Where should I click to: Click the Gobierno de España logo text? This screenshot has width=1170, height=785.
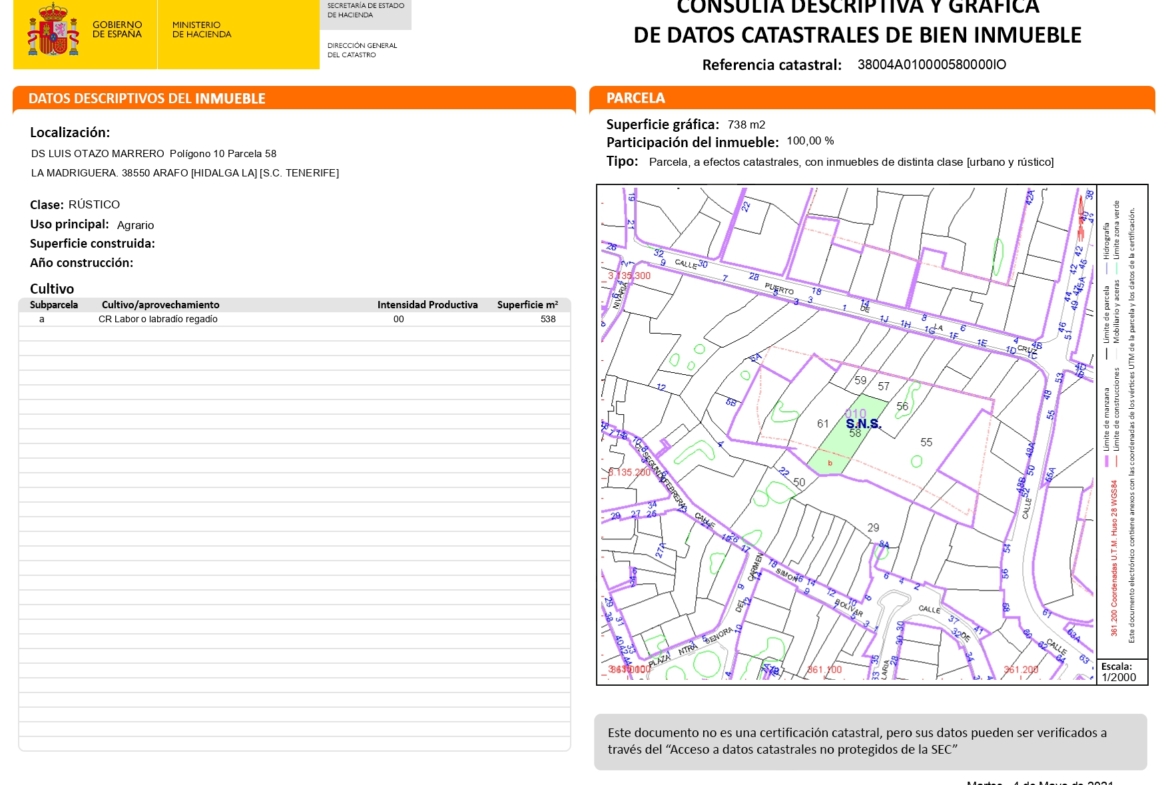click(x=116, y=29)
